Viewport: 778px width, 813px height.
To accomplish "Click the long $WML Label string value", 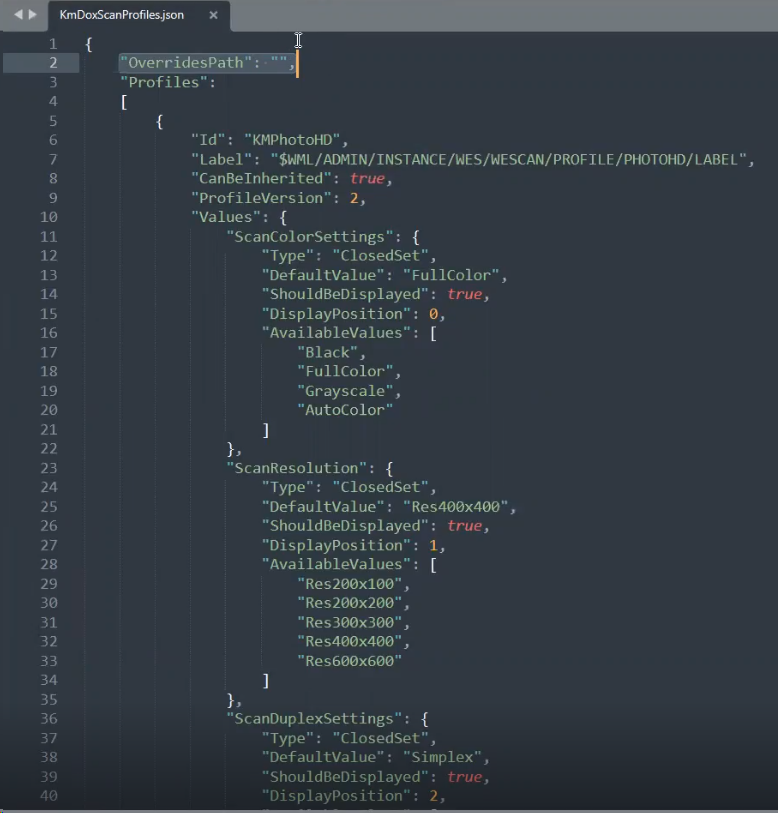I will tap(504, 160).
